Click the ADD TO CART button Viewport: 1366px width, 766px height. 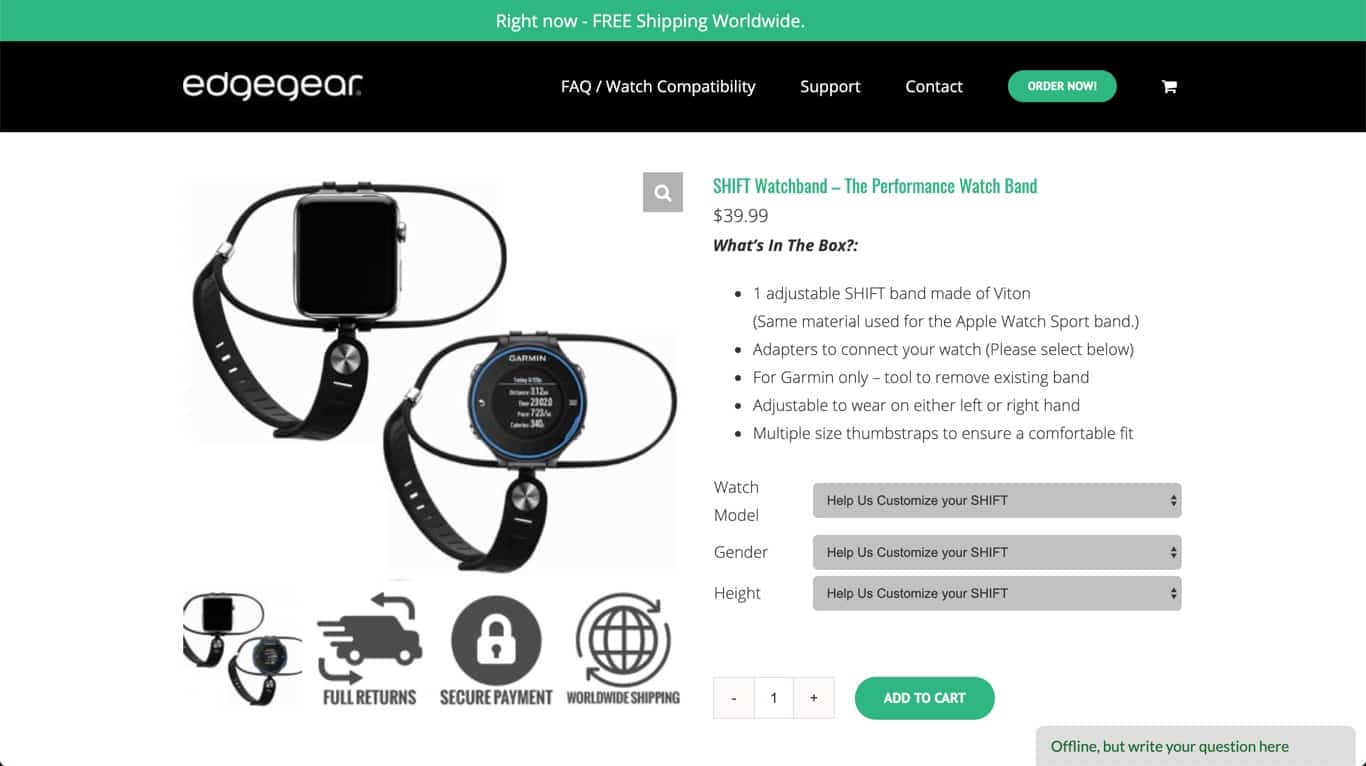pos(925,698)
